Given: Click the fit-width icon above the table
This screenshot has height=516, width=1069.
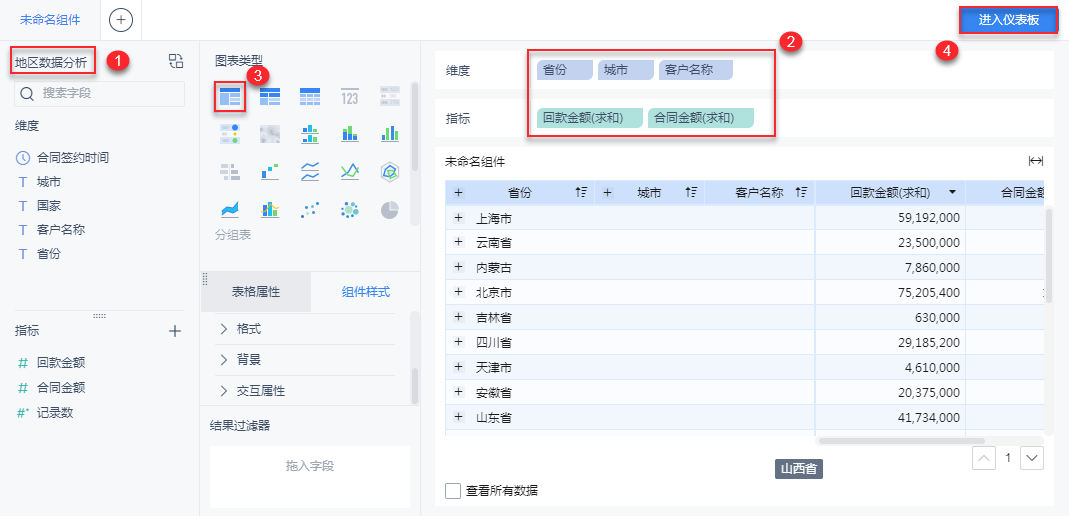Looking at the screenshot, I should click(x=1036, y=161).
